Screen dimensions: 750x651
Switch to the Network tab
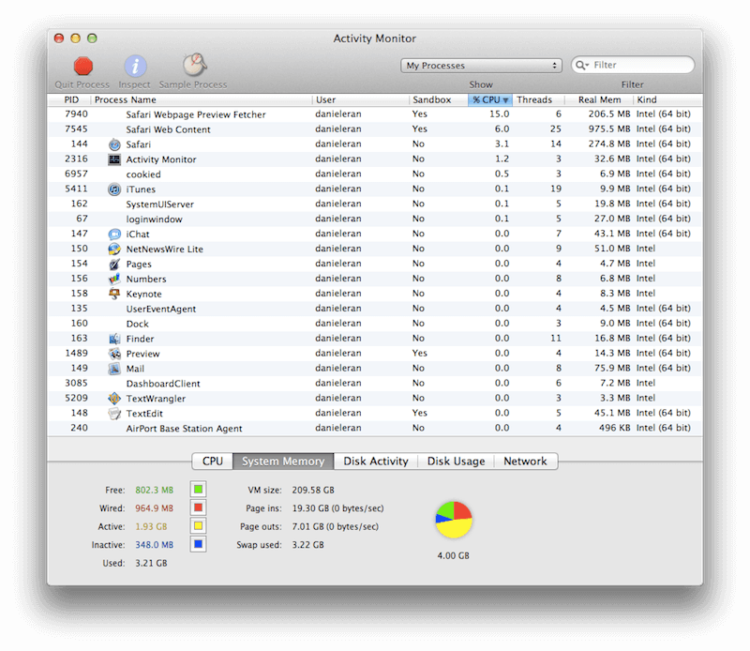pyautogui.click(x=525, y=461)
